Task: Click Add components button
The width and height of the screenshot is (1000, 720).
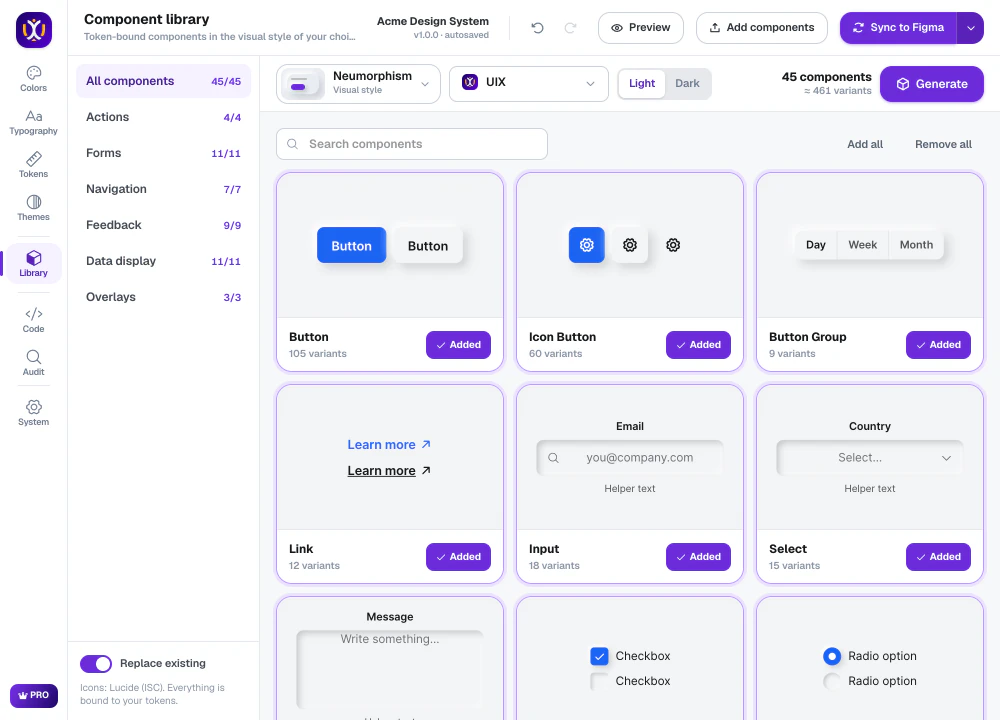Action: tap(761, 28)
